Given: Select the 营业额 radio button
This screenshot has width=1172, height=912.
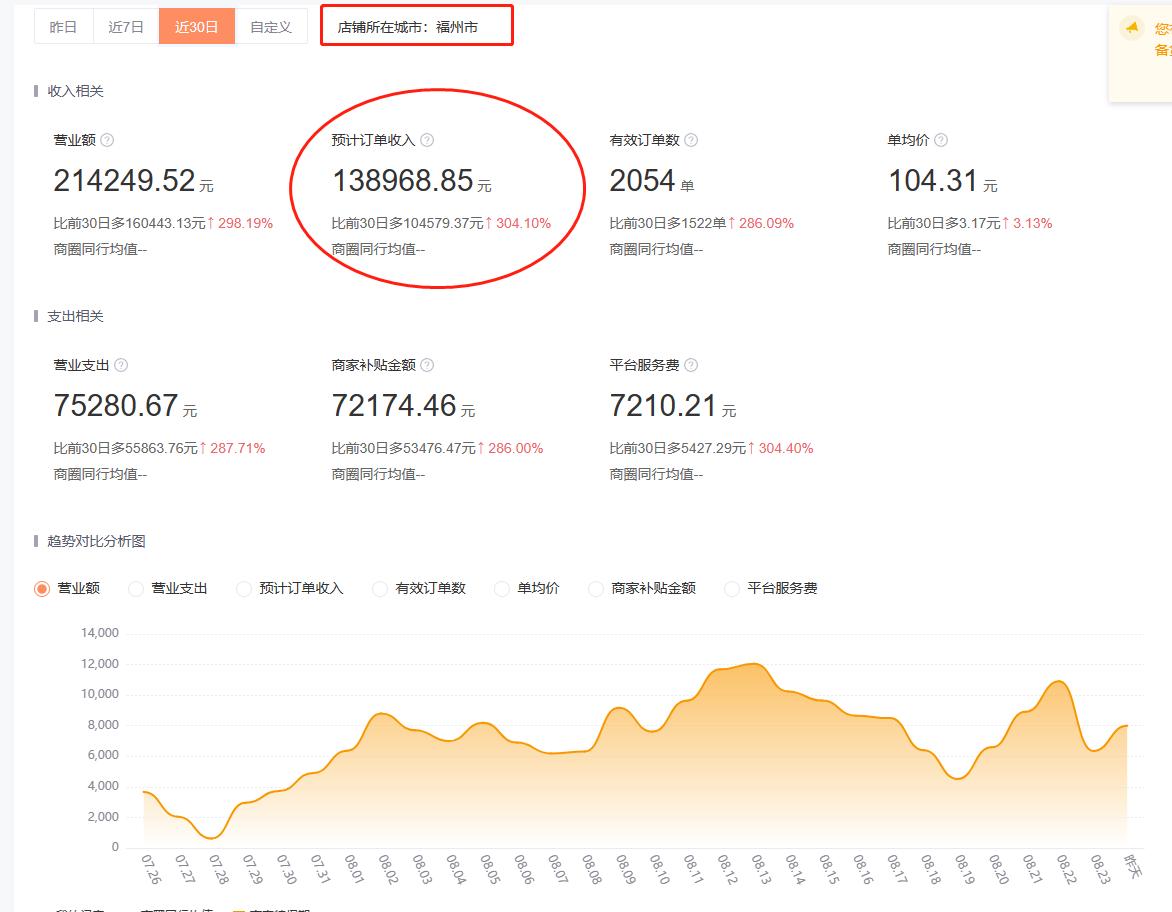Looking at the screenshot, I should [42, 589].
